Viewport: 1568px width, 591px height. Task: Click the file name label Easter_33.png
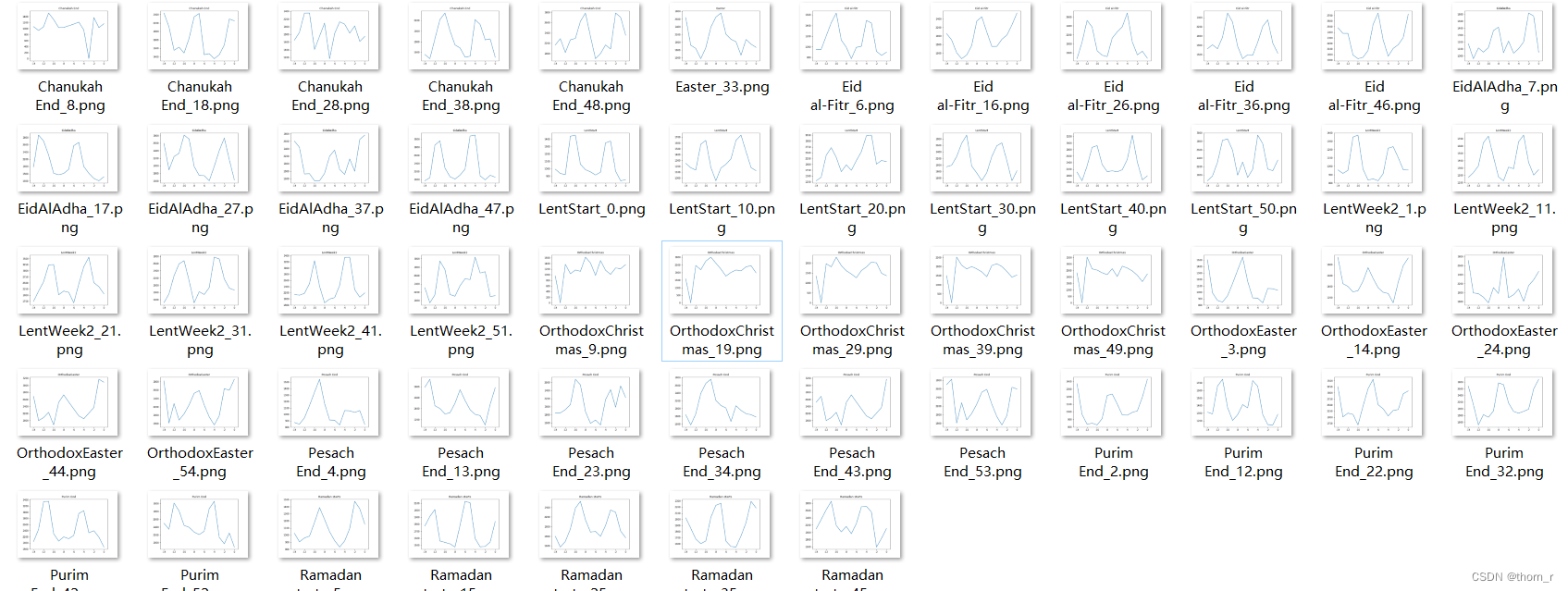(722, 87)
